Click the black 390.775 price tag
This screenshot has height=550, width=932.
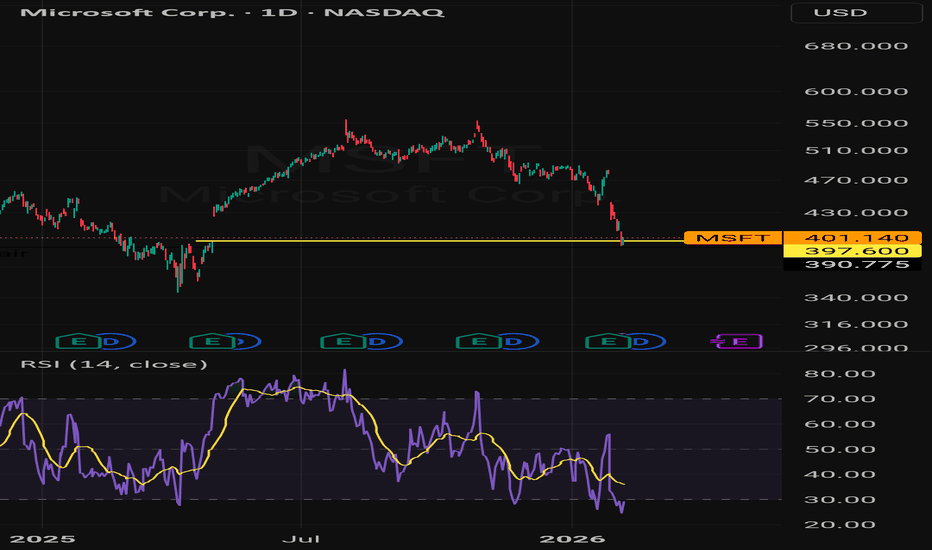[x=853, y=264]
